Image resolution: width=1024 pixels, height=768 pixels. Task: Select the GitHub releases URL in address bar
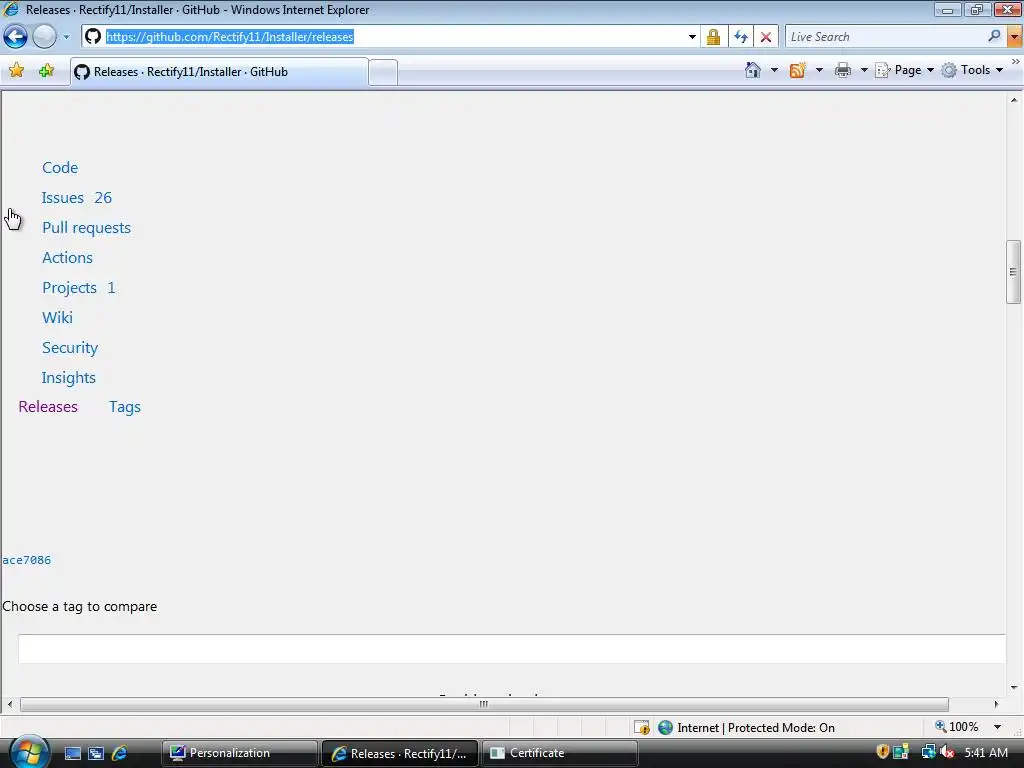click(230, 37)
